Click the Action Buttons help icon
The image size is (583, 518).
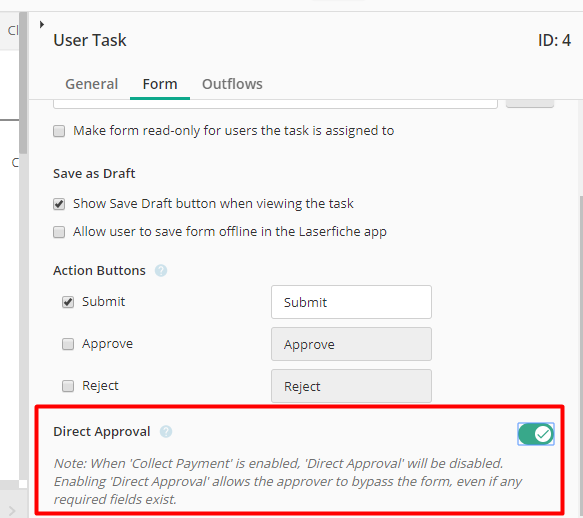pos(161,271)
